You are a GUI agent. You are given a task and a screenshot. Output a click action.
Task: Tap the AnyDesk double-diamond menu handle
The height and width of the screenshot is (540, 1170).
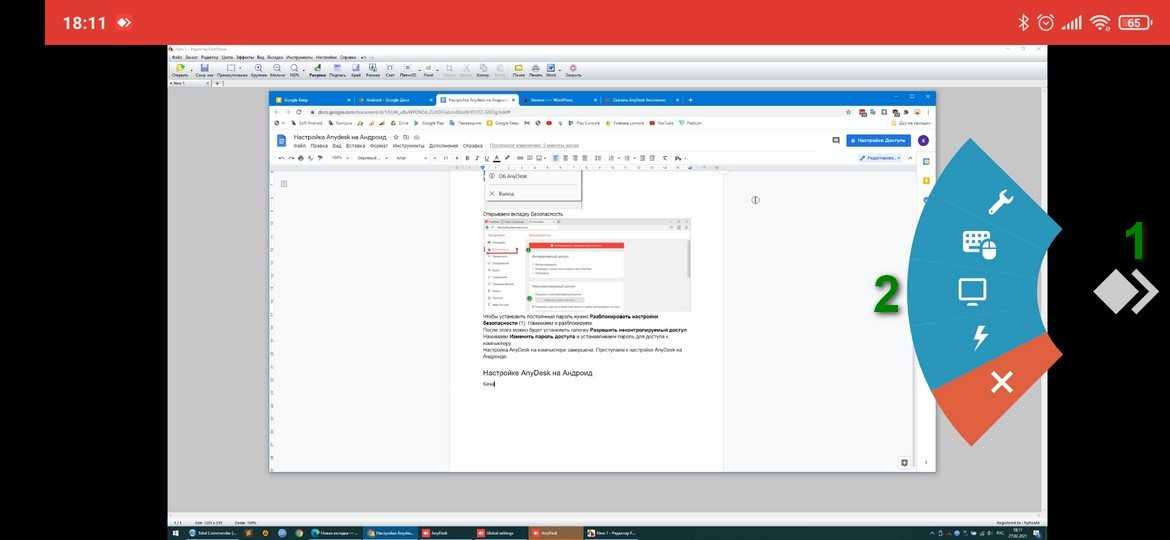click(1125, 292)
